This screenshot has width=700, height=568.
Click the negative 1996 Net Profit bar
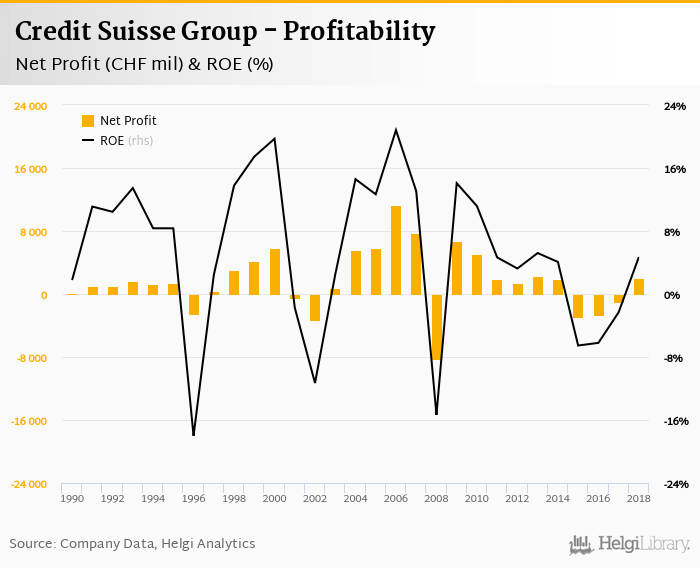(x=194, y=305)
